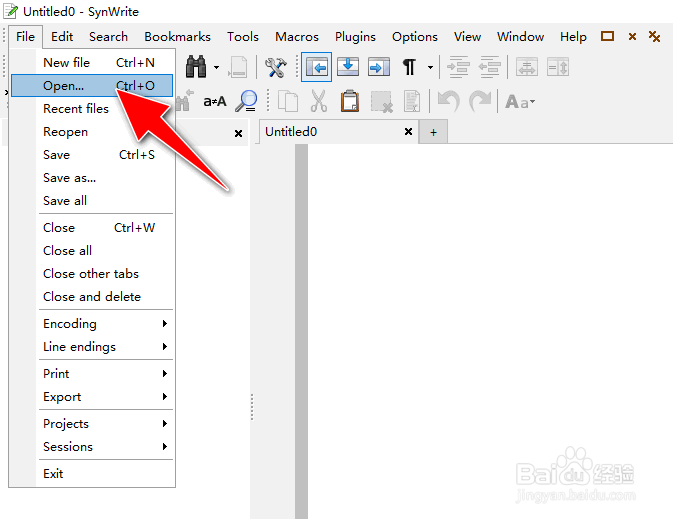Click the single orange close X icon

[x=632, y=36]
